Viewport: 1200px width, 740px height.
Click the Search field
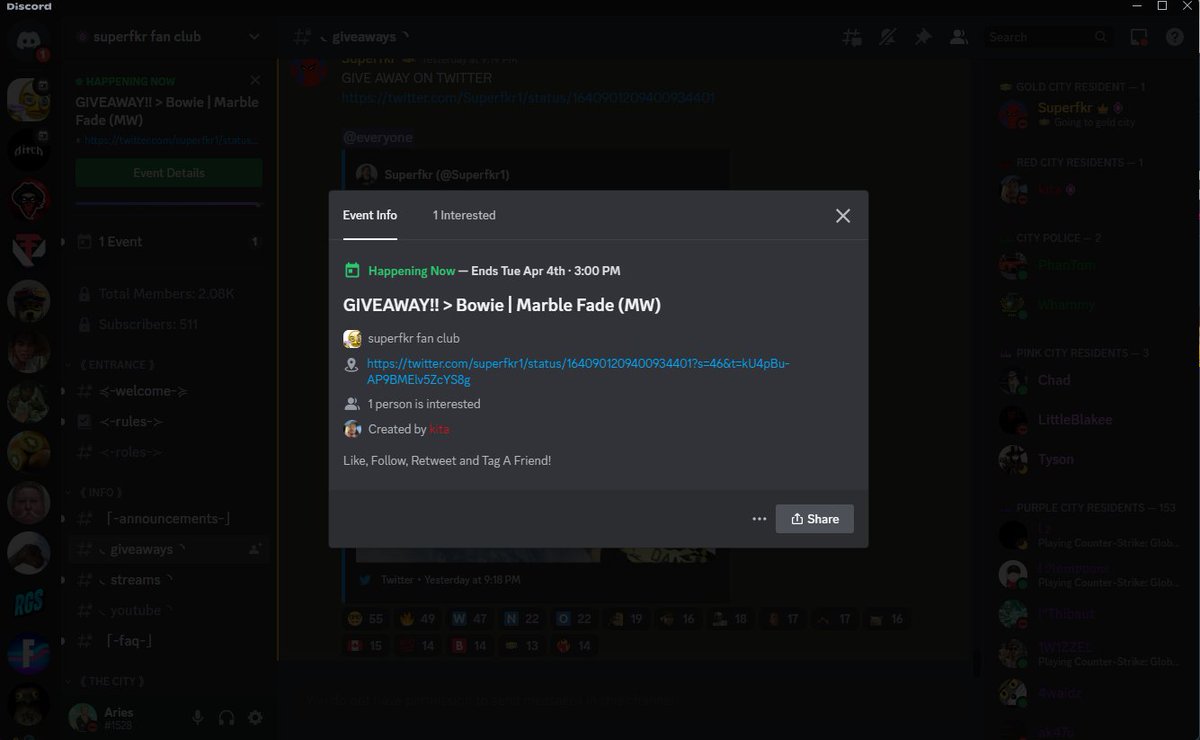(x=1048, y=37)
